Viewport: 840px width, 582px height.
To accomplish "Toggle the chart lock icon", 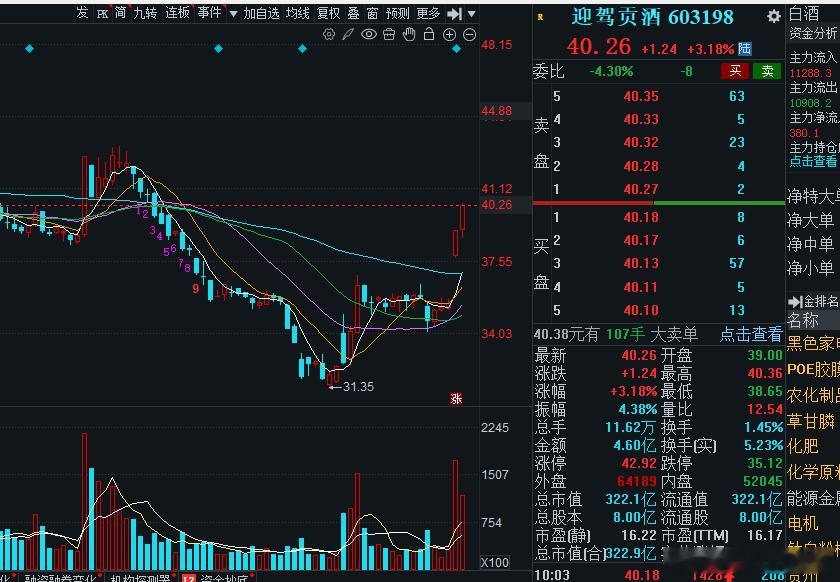I will [x=429, y=35].
